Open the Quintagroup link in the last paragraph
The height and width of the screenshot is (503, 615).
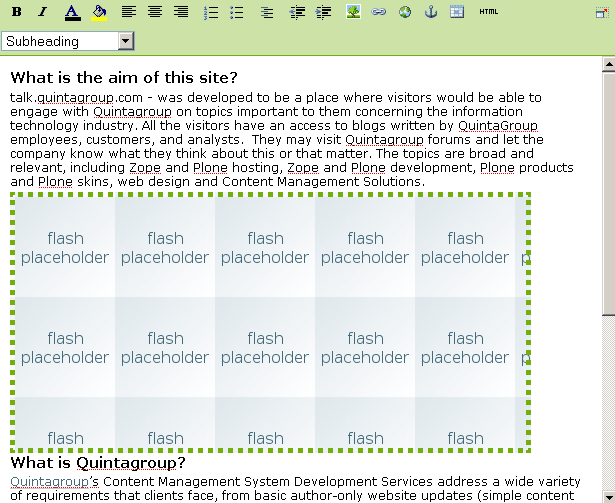coord(49,481)
